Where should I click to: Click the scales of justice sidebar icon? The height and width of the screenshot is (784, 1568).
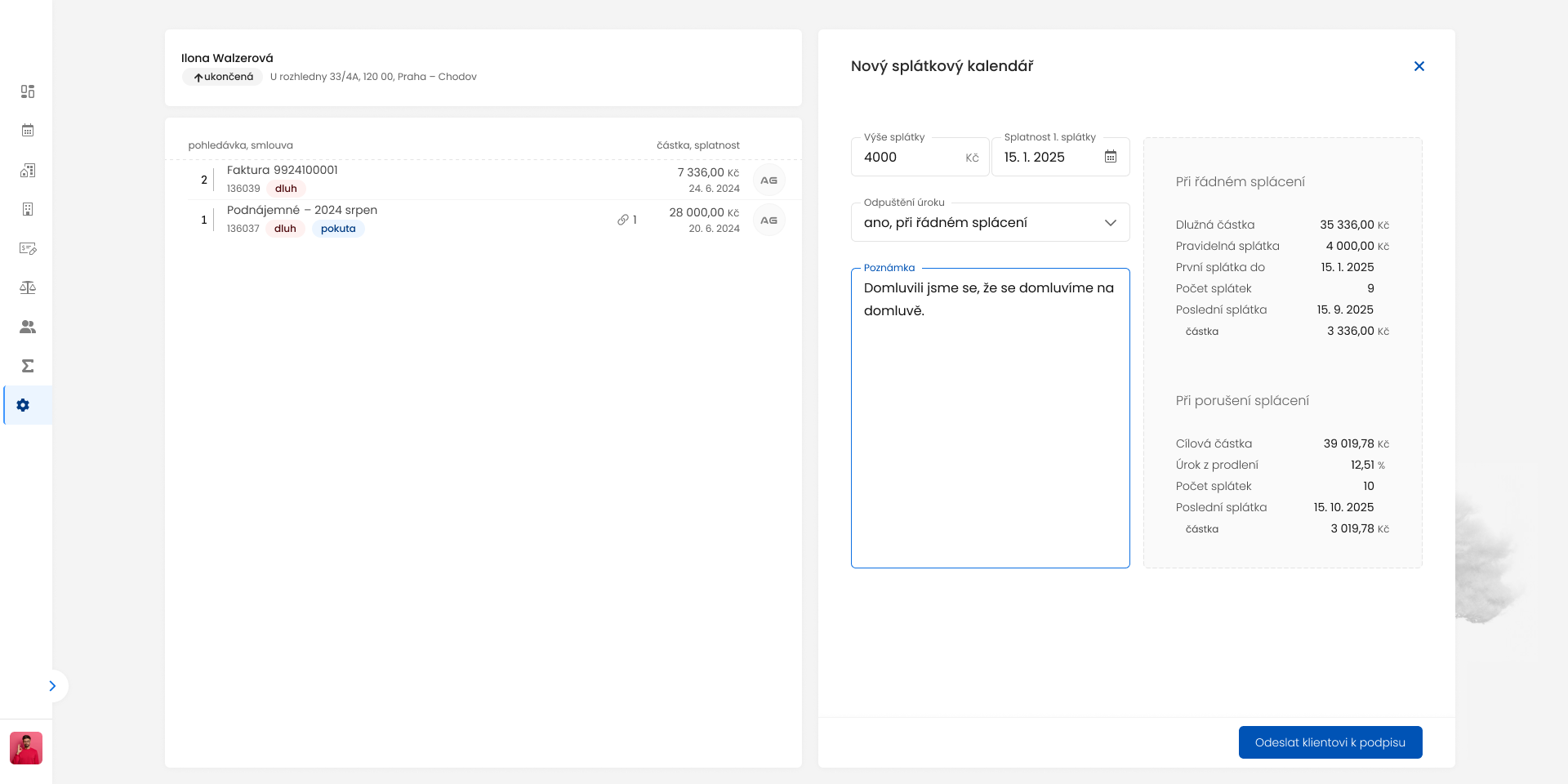pos(28,287)
